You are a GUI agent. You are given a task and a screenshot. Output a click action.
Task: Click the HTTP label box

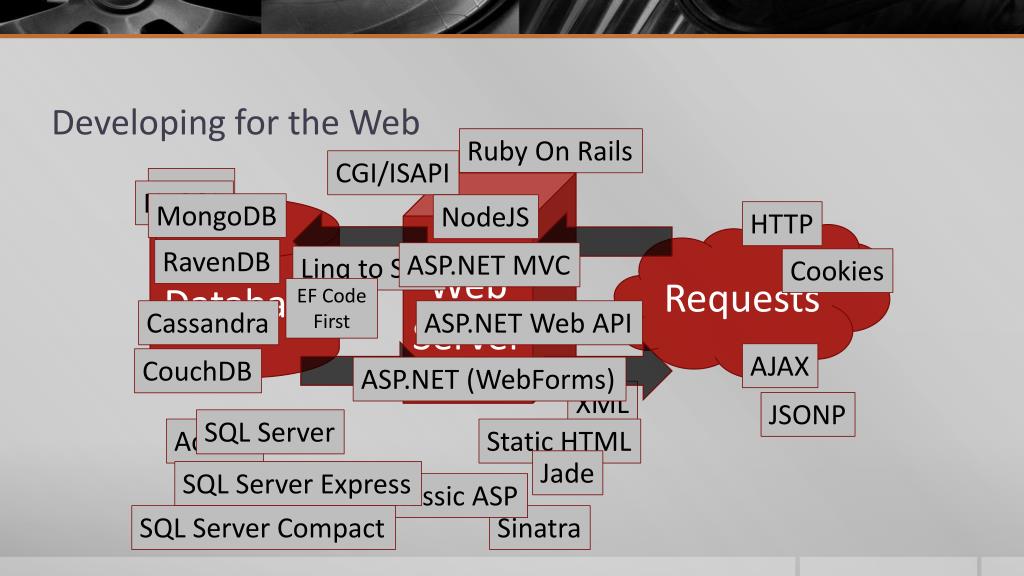click(782, 223)
